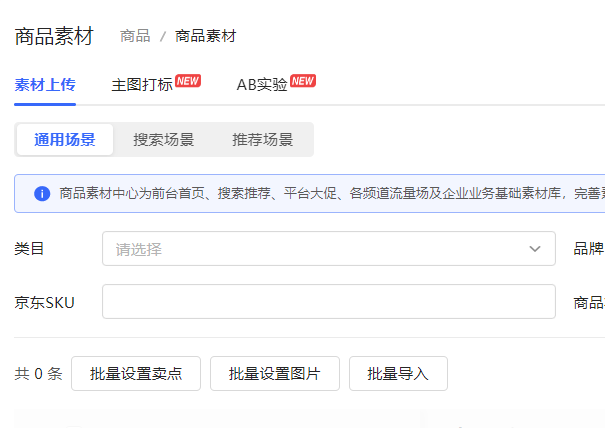Click the 共 0 条 result count text
Screen dimensions: 605x428
pyautogui.click(x=38, y=374)
